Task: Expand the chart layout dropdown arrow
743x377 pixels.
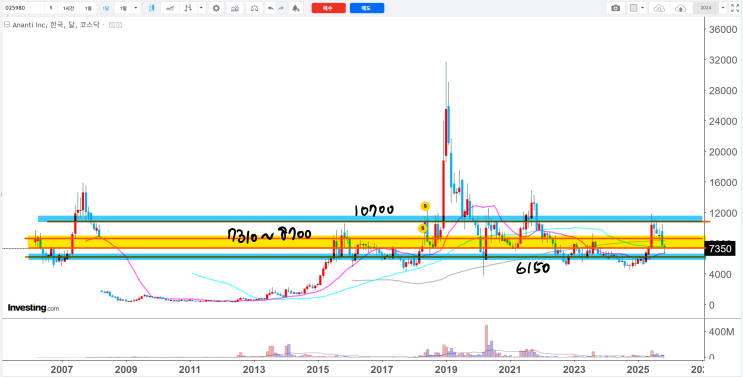Action: [643, 8]
